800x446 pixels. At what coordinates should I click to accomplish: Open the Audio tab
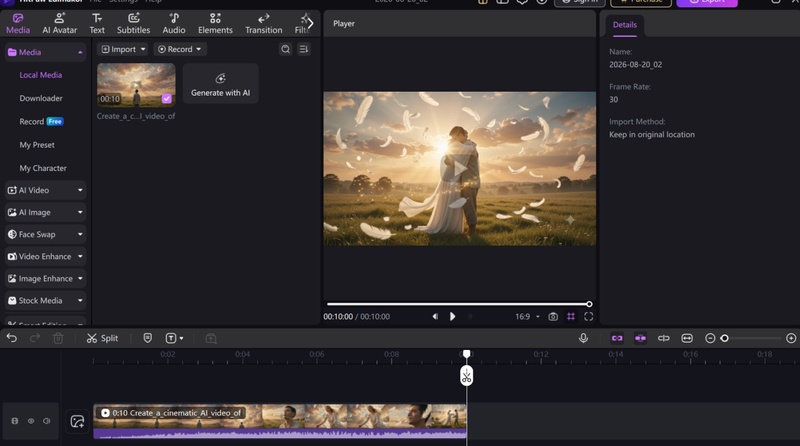173,23
